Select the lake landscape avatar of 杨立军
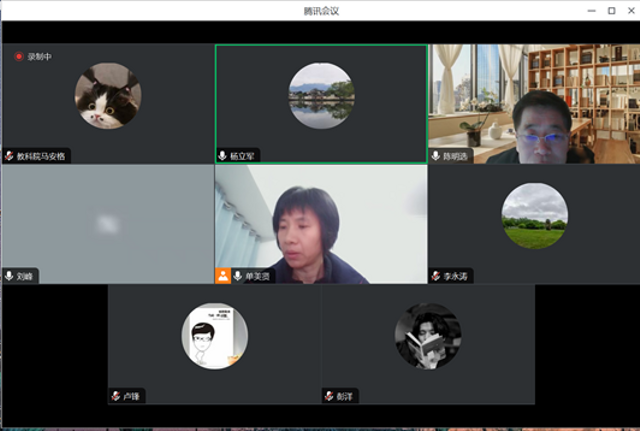This screenshot has width=640, height=431. pyautogui.click(x=321, y=96)
